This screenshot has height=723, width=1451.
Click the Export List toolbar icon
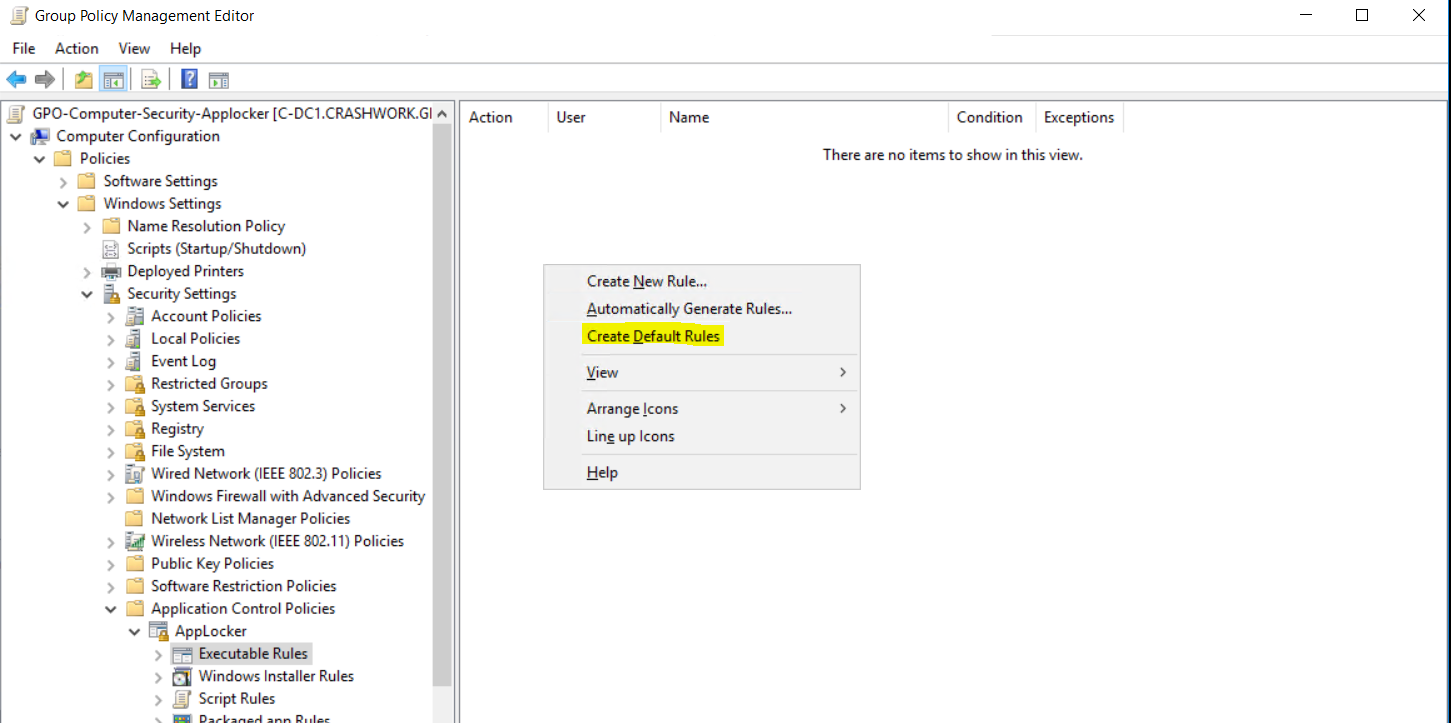(151, 79)
